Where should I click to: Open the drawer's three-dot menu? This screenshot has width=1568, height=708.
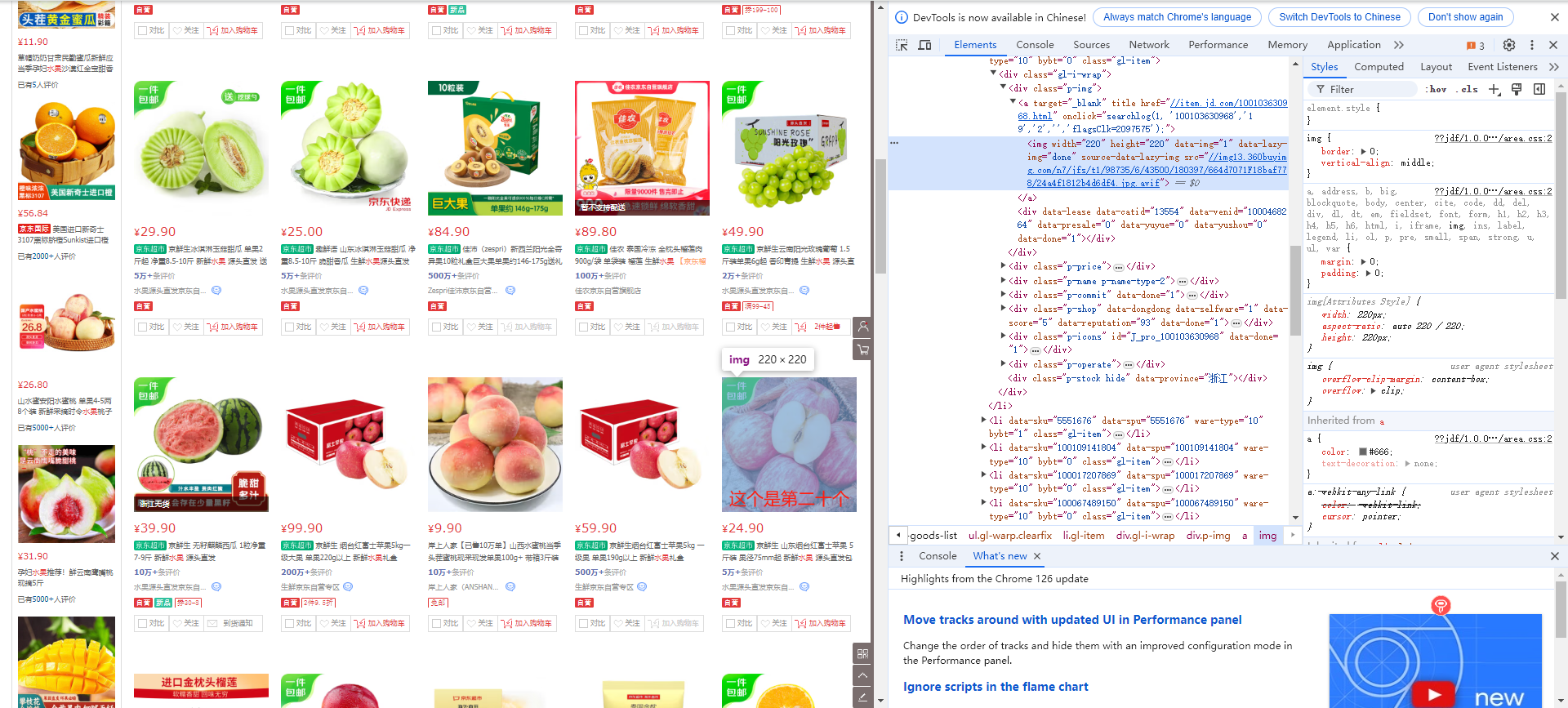(902, 556)
